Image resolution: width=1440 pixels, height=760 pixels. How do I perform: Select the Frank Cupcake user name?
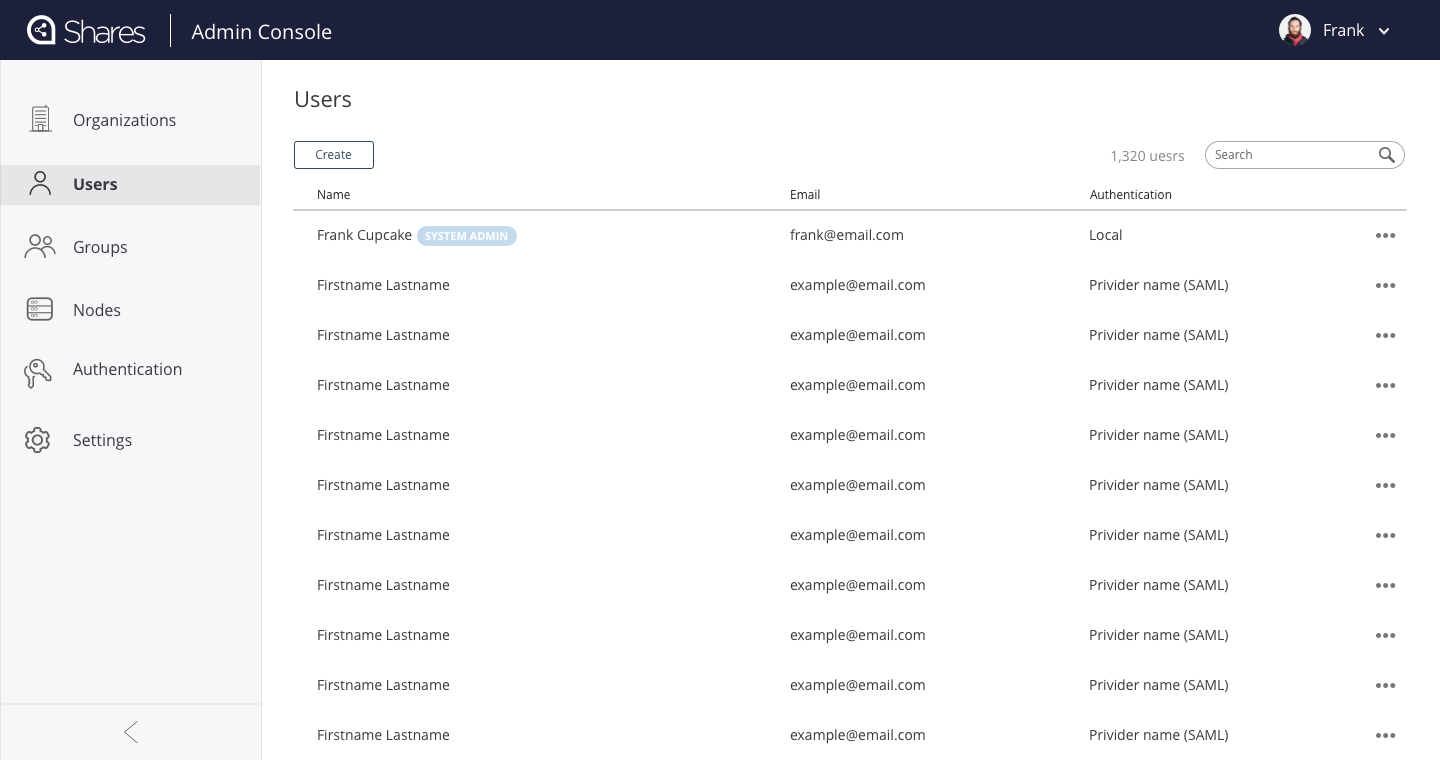[x=364, y=235]
